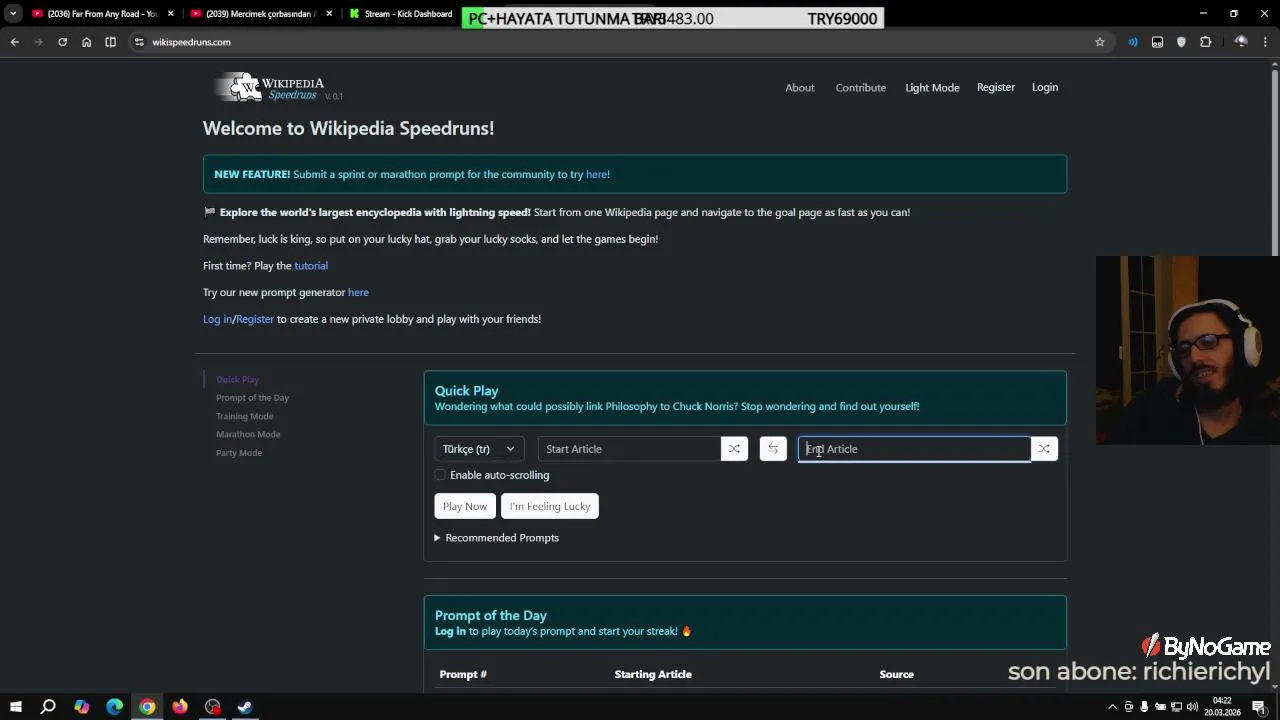
Task: Switch to Stream - Kick Dashboard tab
Action: (x=402, y=14)
